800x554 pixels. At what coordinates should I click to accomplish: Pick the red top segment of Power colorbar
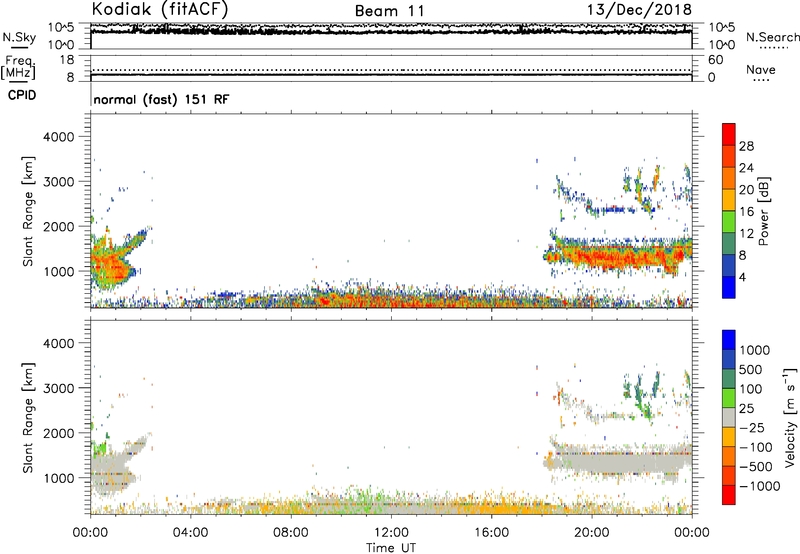point(729,134)
